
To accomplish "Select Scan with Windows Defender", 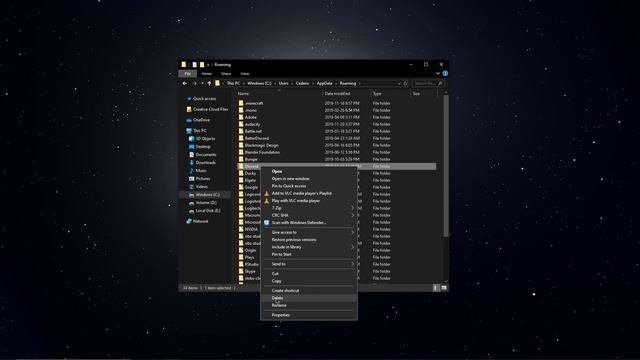I will [x=309, y=223].
